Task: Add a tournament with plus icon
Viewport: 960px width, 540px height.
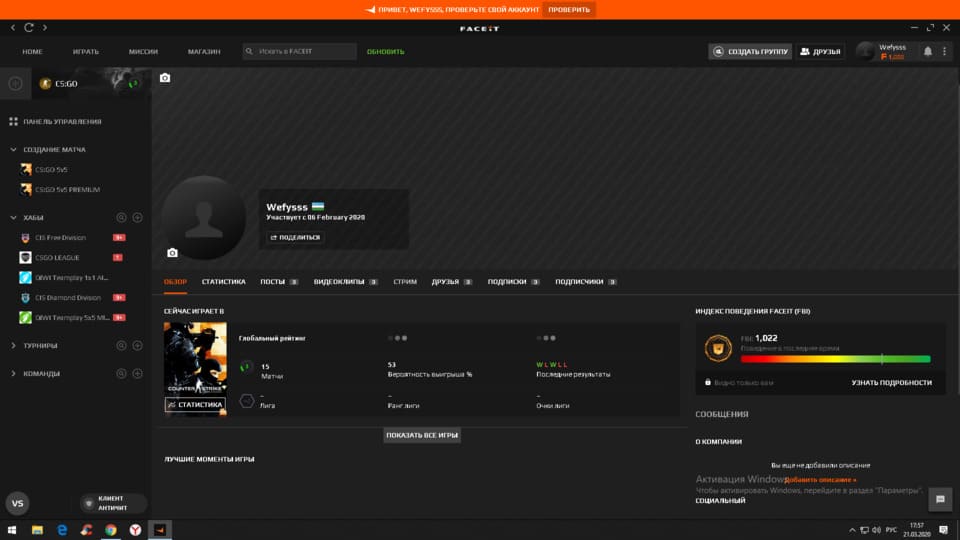Action: click(x=138, y=345)
